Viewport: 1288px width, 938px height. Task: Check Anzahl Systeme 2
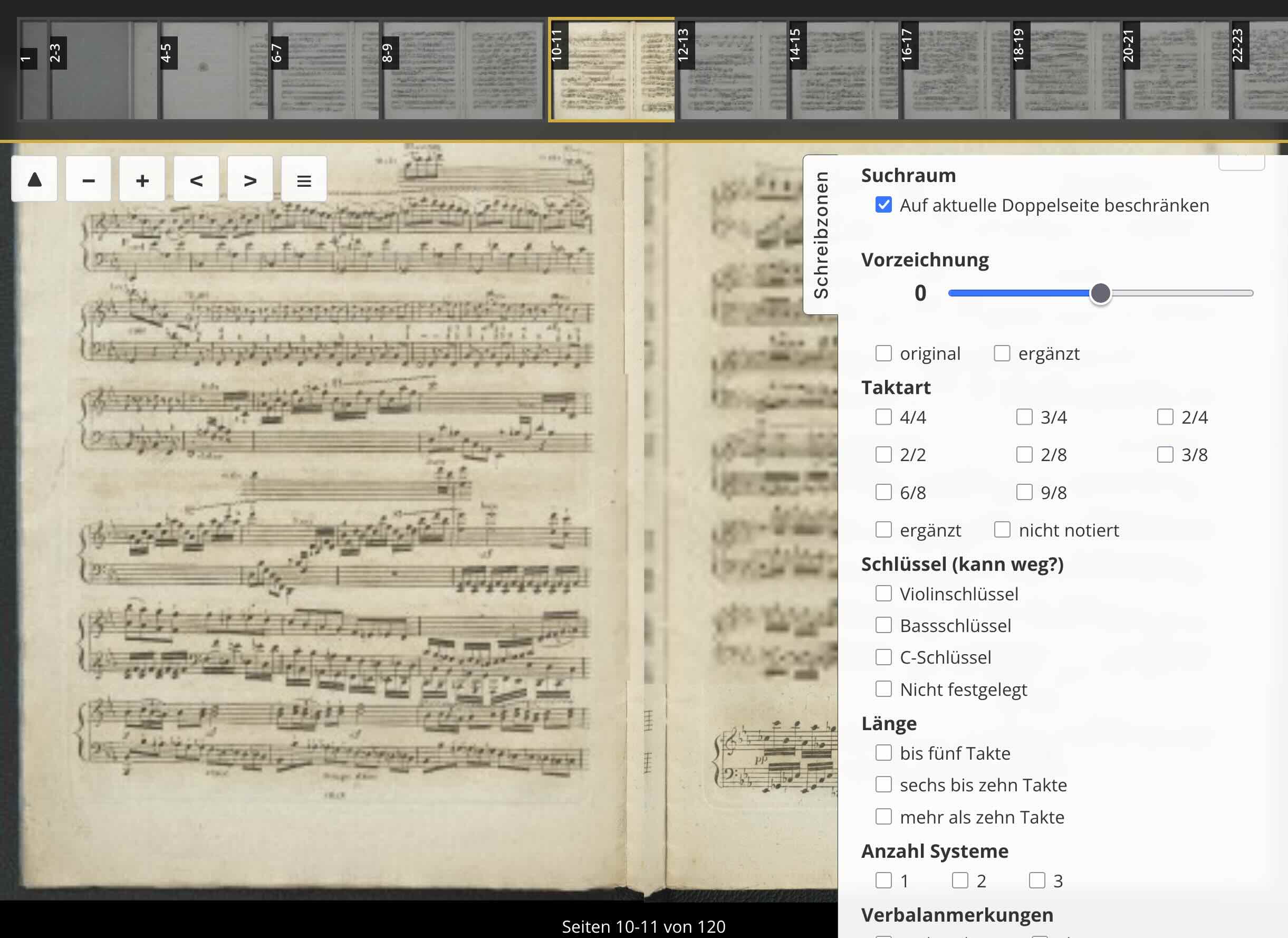[960, 880]
